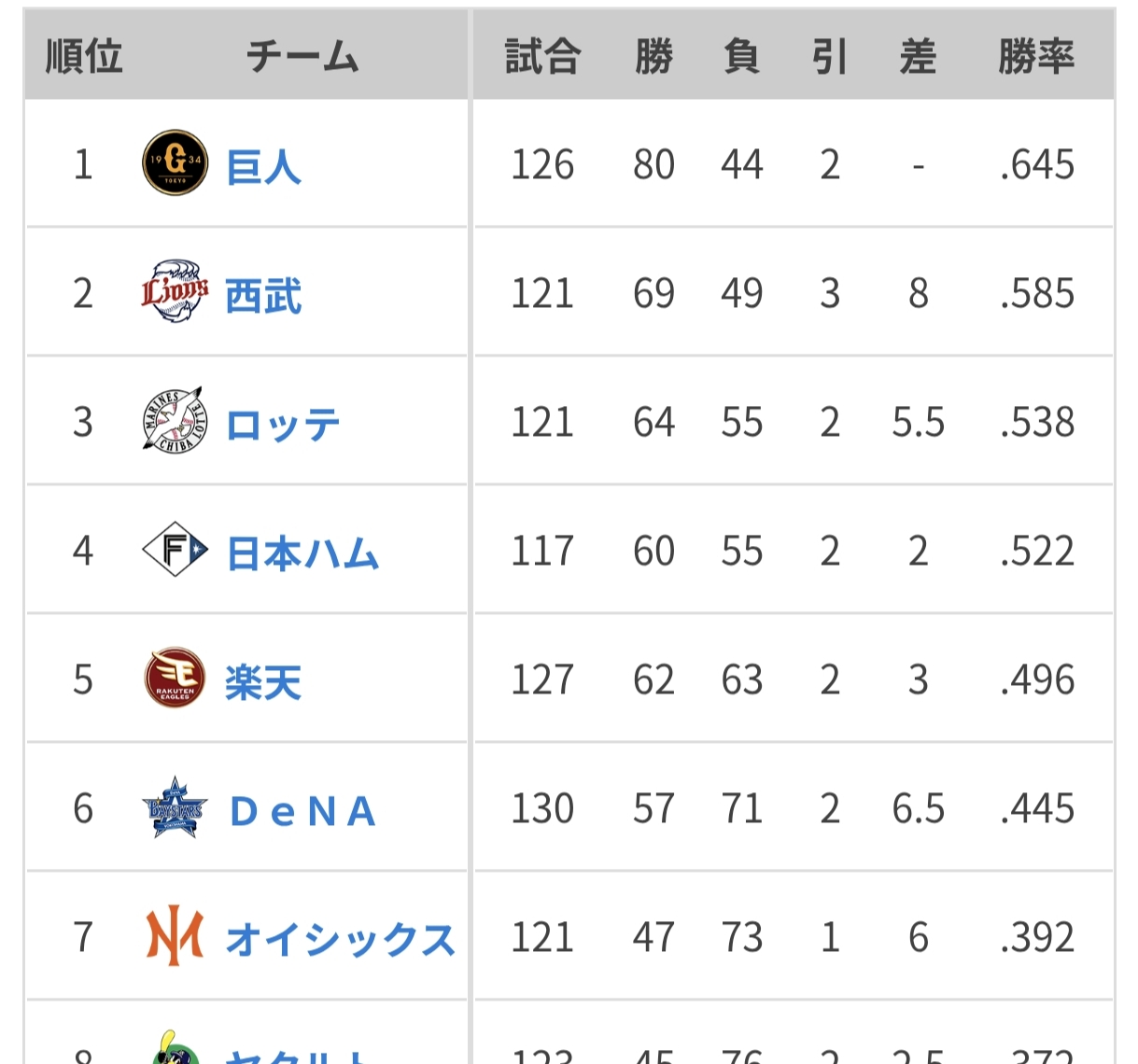Image resolution: width=1138 pixels, height=1064 pixels.
Task: Click the 順位 column header
Action: pyautogui.click(x=84, y=57)
